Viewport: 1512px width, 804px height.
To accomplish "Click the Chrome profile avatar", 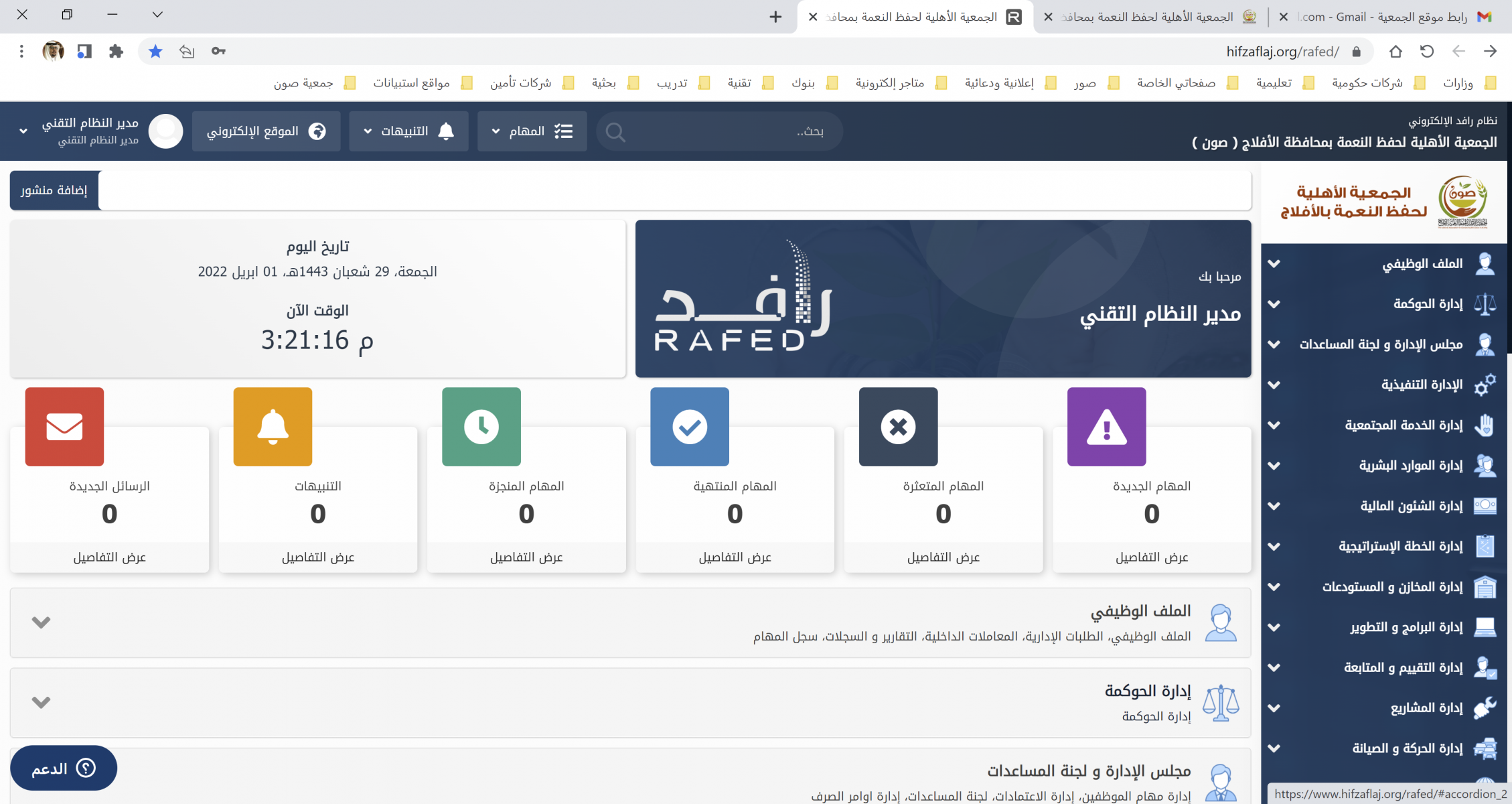I will pyautogui.click(x=53, y=51).
